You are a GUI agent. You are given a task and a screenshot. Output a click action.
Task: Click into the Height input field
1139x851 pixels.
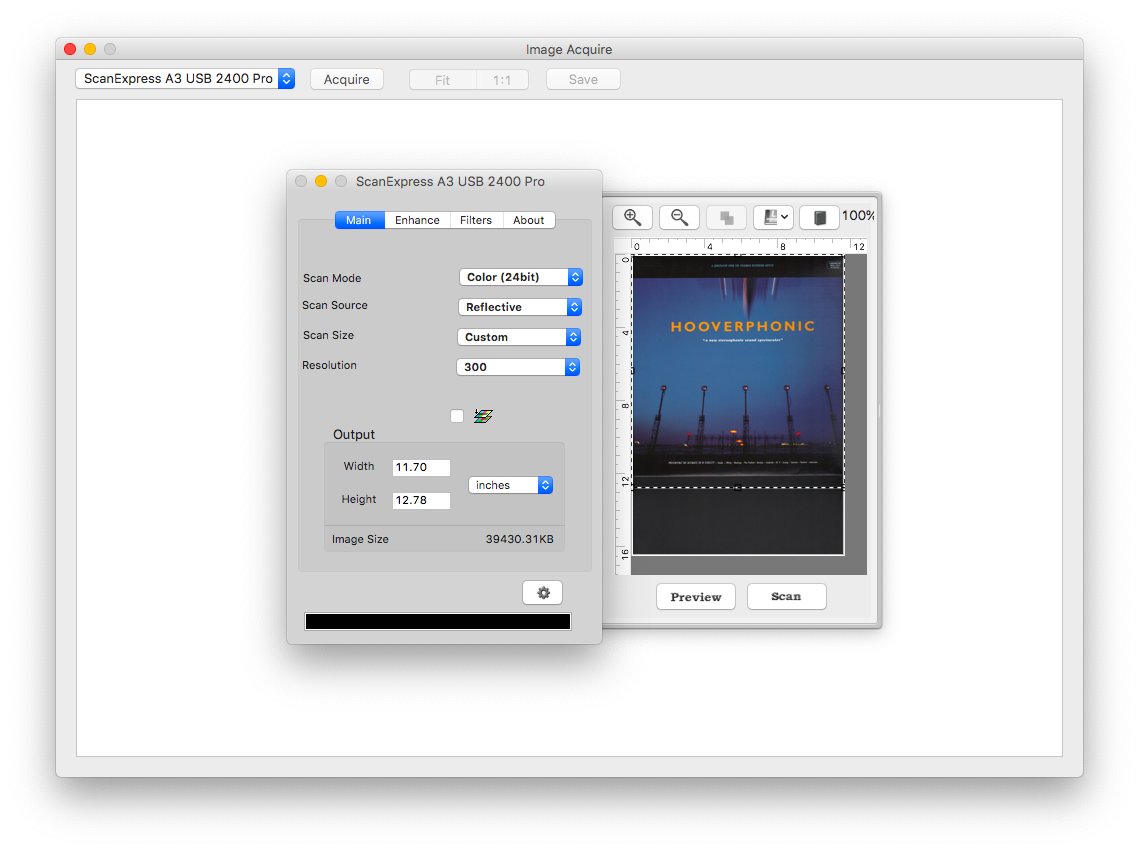pyautogui.click(x=421, y=500)
